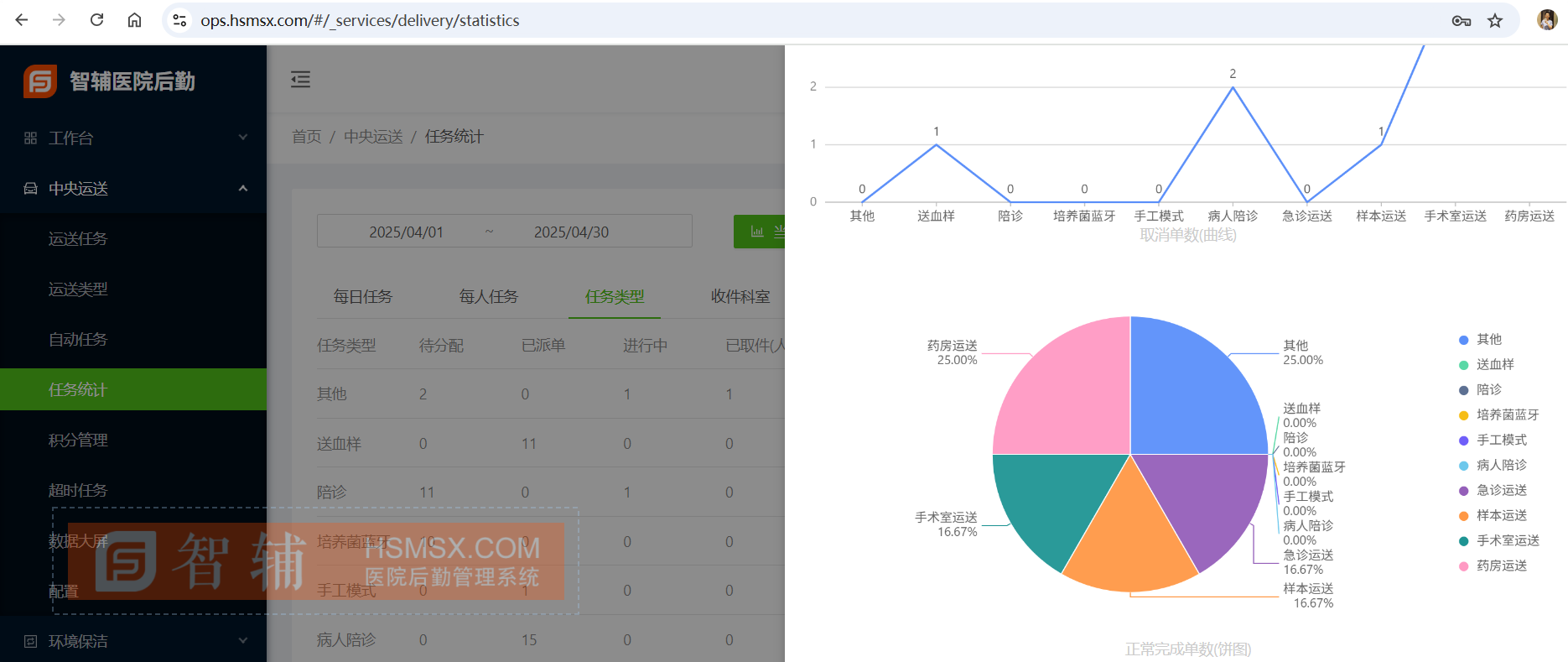Click the start date field 2025/04/01

406,232
